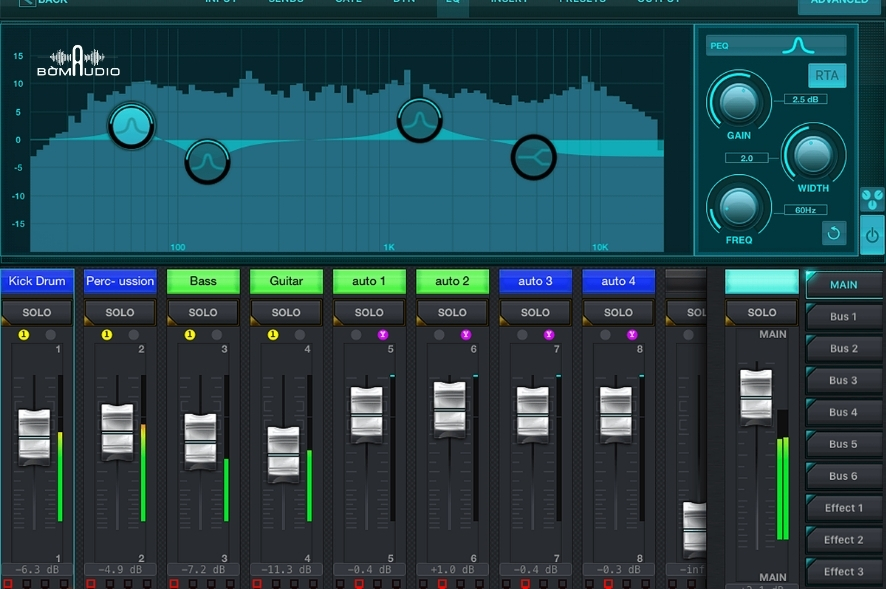Click the yellow group 1 indicator on Bass
Viewport: 886px width, 589px height.
pos(190,335)
